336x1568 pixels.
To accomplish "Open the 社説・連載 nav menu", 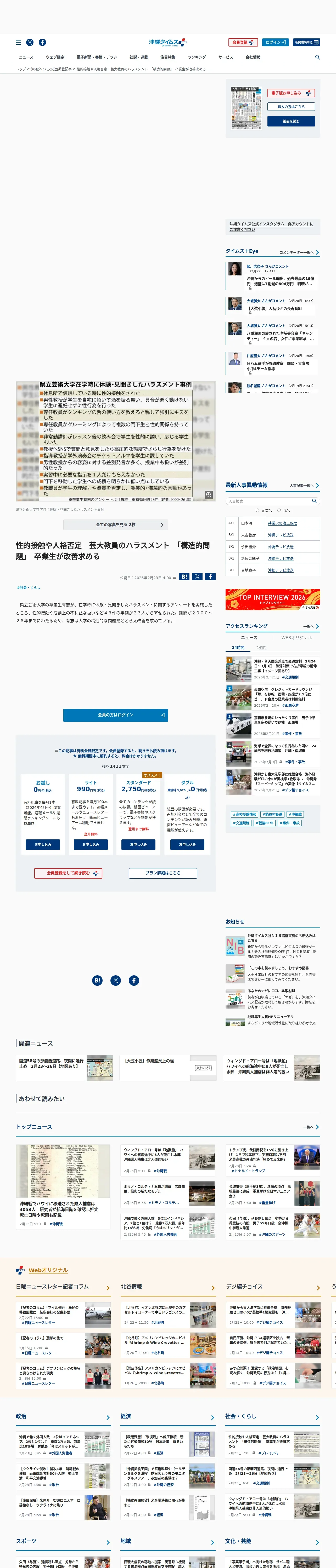I will pyautogui.click(x=138, y=57).
